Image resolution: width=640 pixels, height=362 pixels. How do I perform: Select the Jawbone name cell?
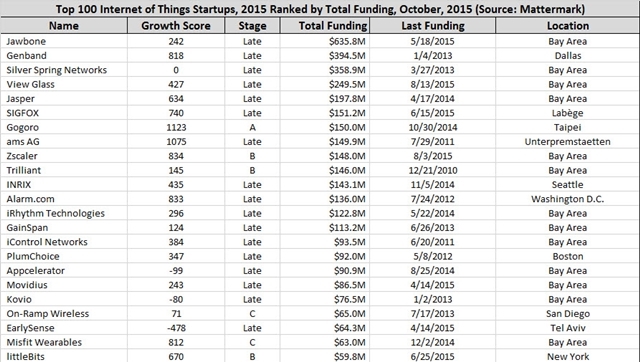coord(64,41)
